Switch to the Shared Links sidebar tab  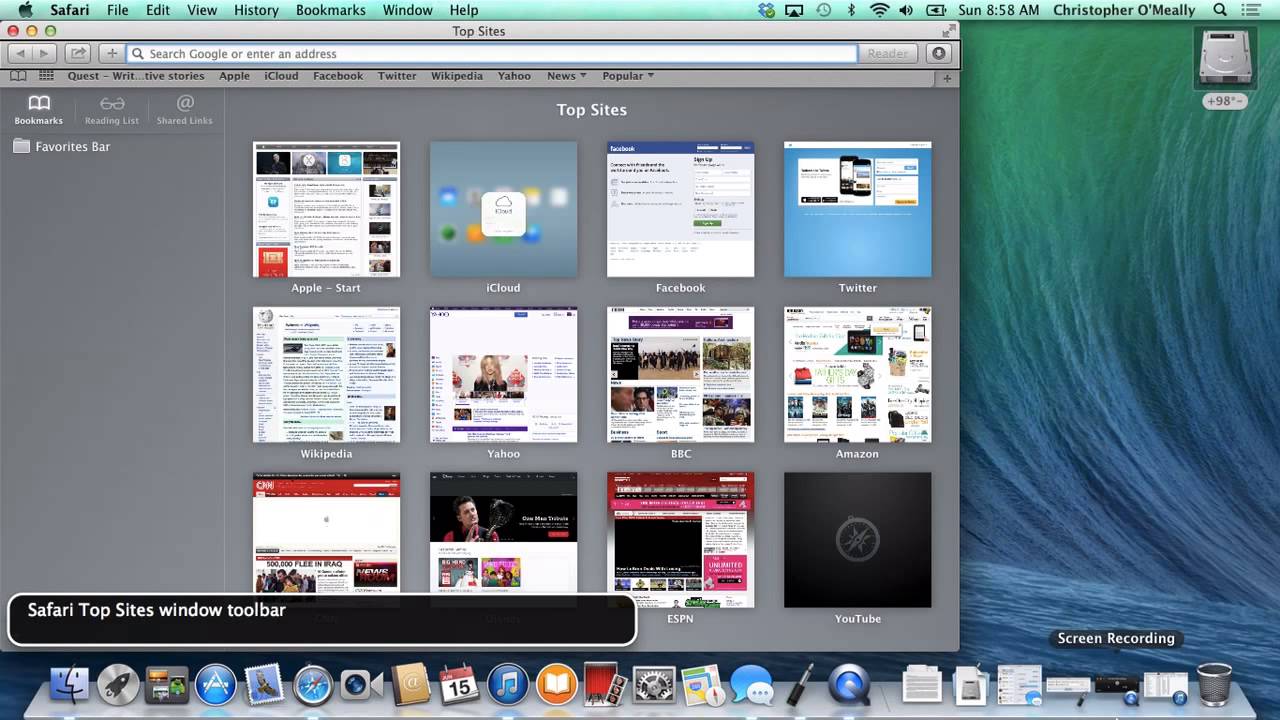click(x=185, y=109)
